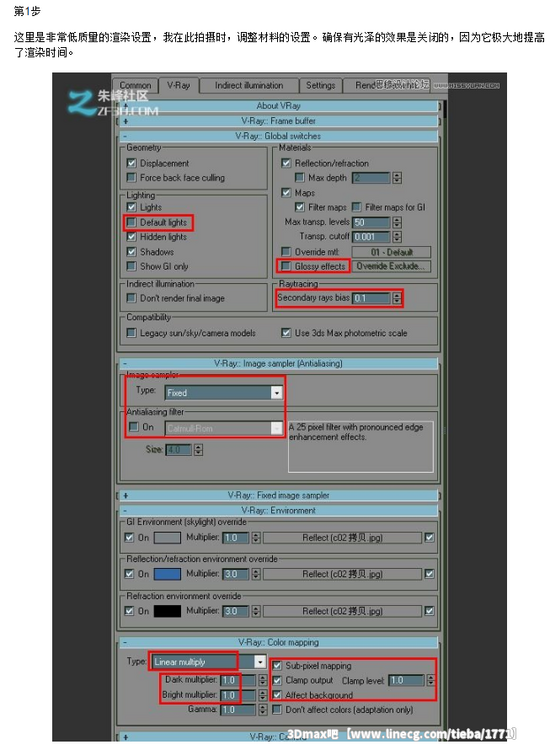Toggle GI Environment map checkbox

pos(429,537)
